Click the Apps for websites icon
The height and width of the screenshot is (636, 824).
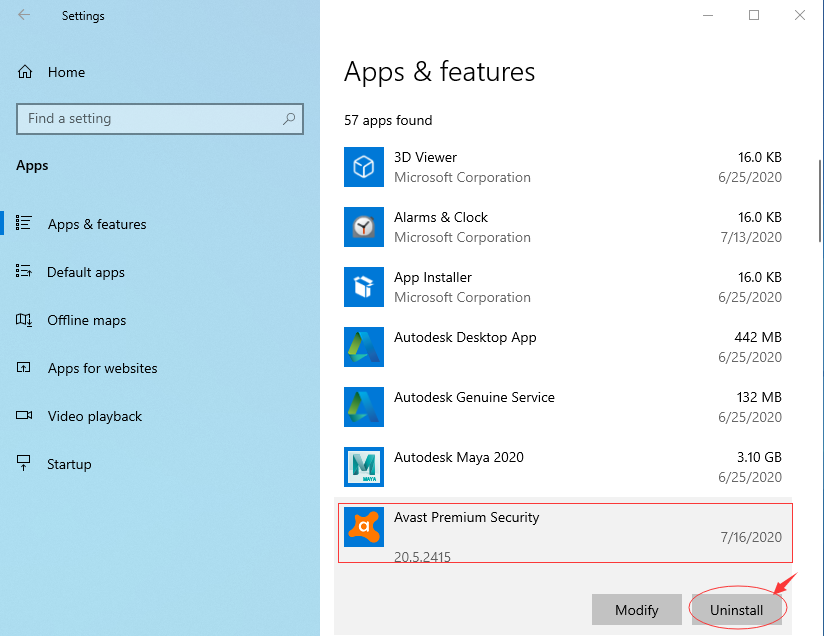click(24, 367)
